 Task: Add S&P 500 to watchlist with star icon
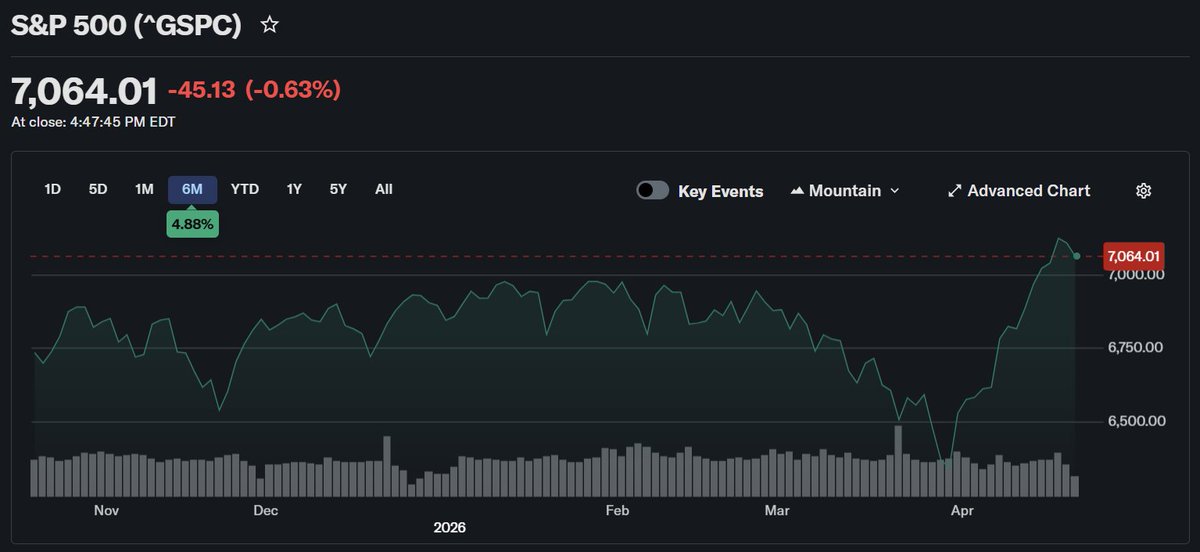click(x=269, y=25)
